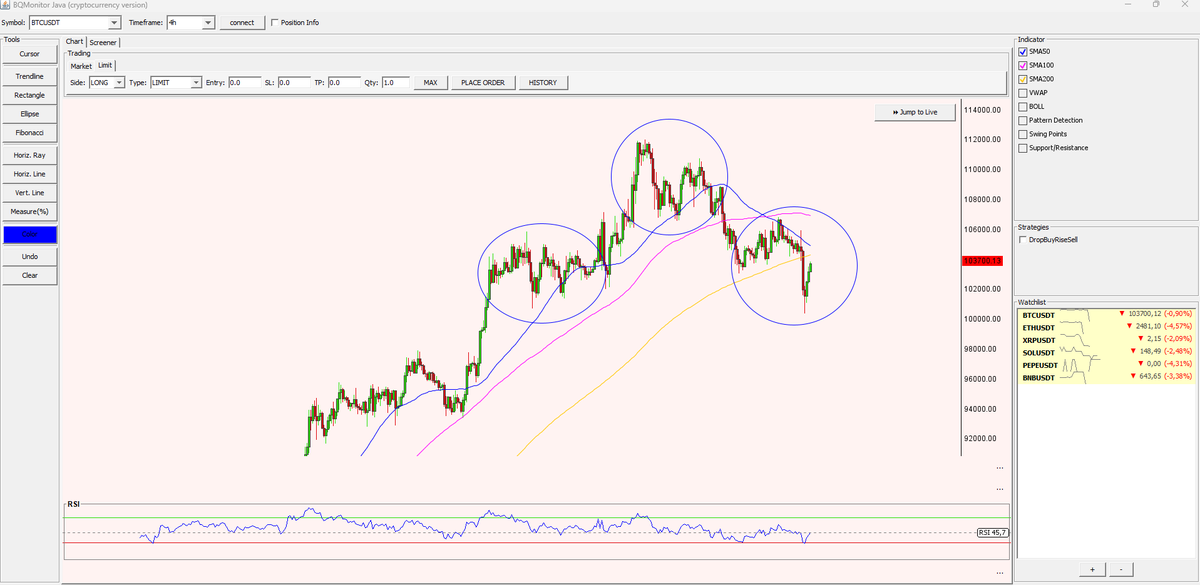Image resolution: width=1200 pixels, height=585 pixels.
Task: Select ETHUSDT in the watchlist
Action: (1106, 327)
